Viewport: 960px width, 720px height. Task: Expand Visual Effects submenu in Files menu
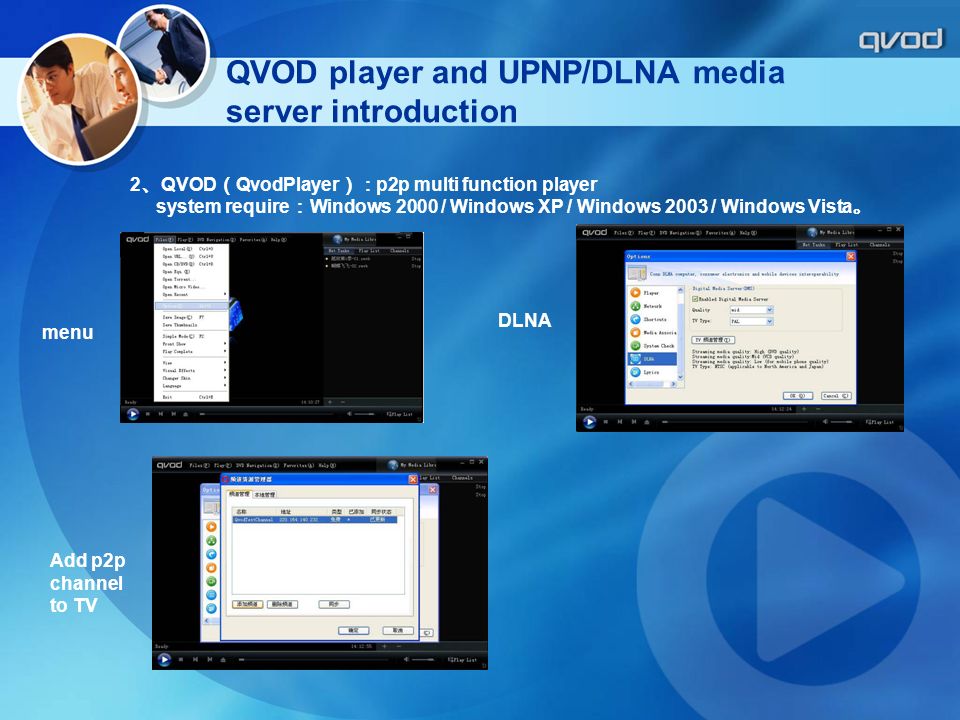(192, 370)
